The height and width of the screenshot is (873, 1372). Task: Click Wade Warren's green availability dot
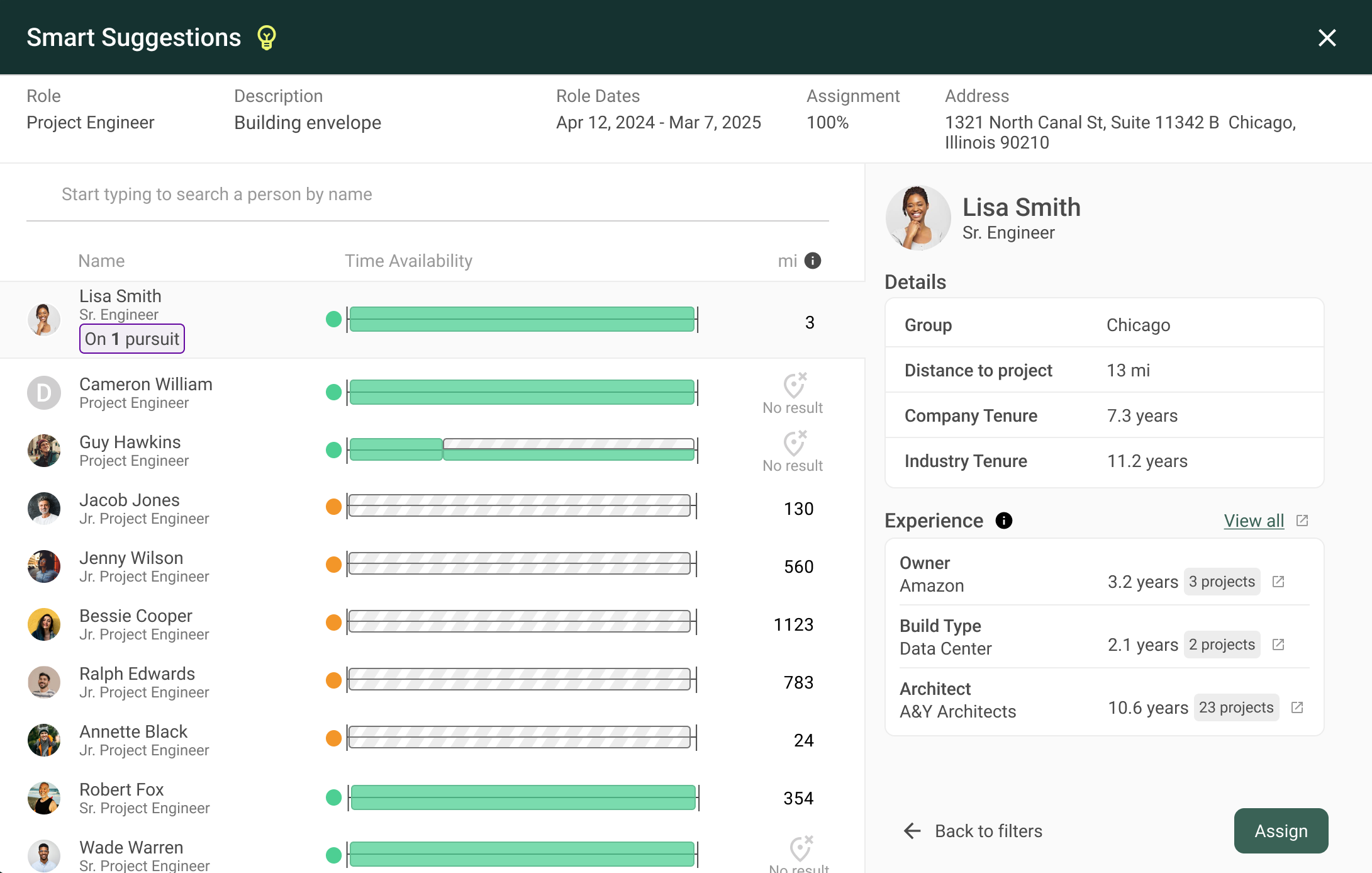pos(333,855)
